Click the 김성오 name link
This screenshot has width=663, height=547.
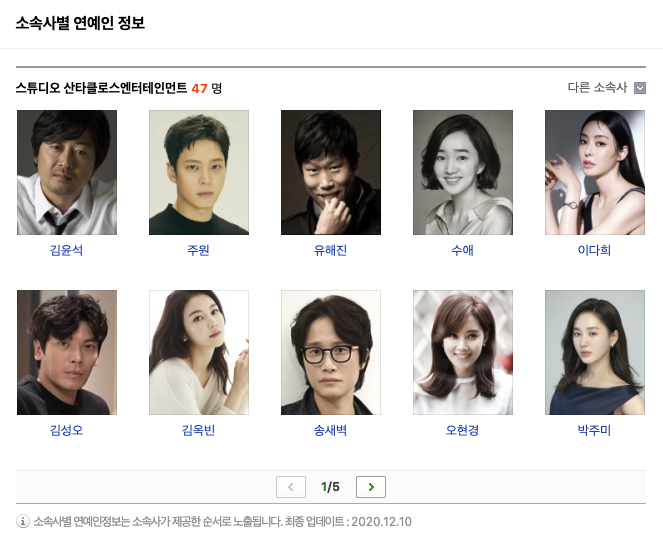[66, 430]
